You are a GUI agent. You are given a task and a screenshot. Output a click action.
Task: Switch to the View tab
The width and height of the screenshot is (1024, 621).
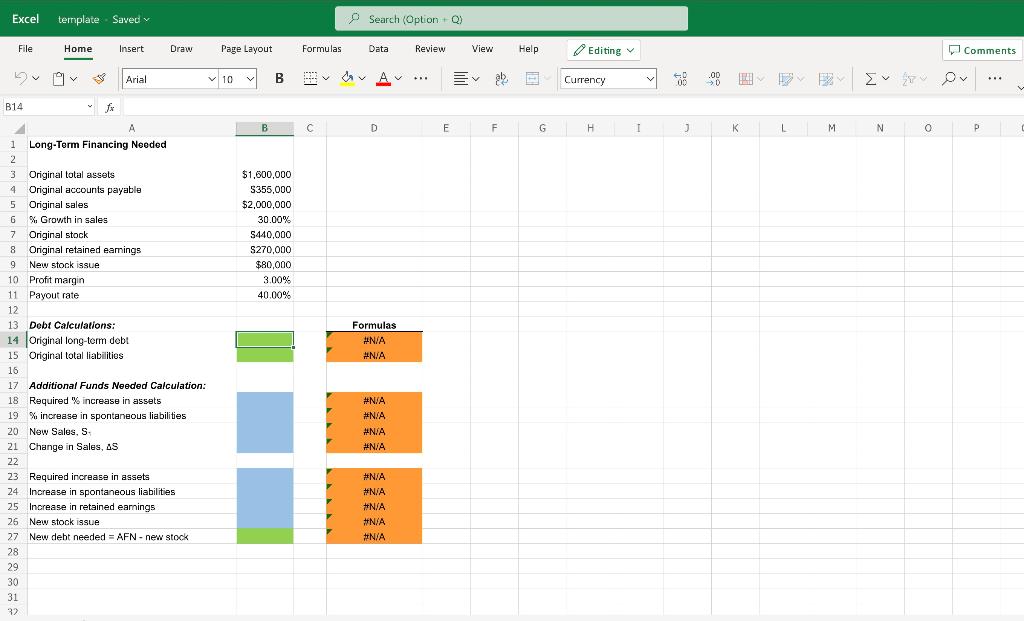(482, 49)
